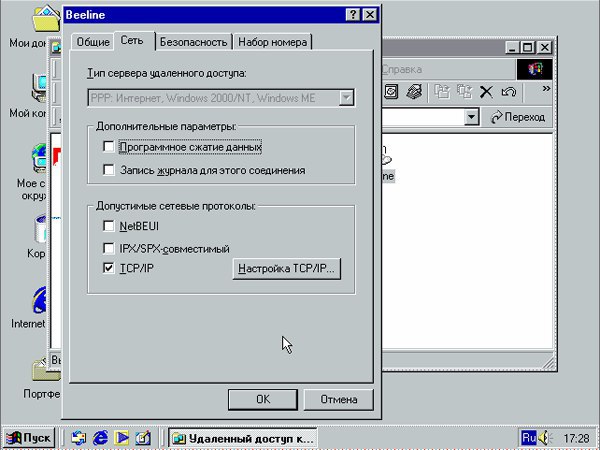The height and width of the screenshot is (450, 600).
Task: Click the telephone dial toolbar icon
Action: [x=414, y=92]
